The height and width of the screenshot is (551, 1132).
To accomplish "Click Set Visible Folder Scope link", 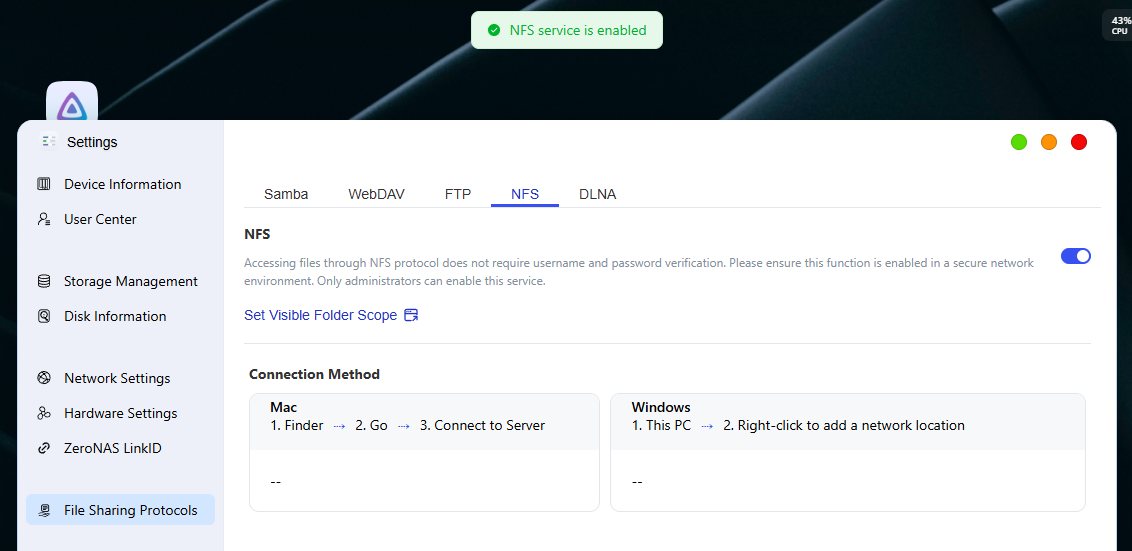I will [321, 316].
